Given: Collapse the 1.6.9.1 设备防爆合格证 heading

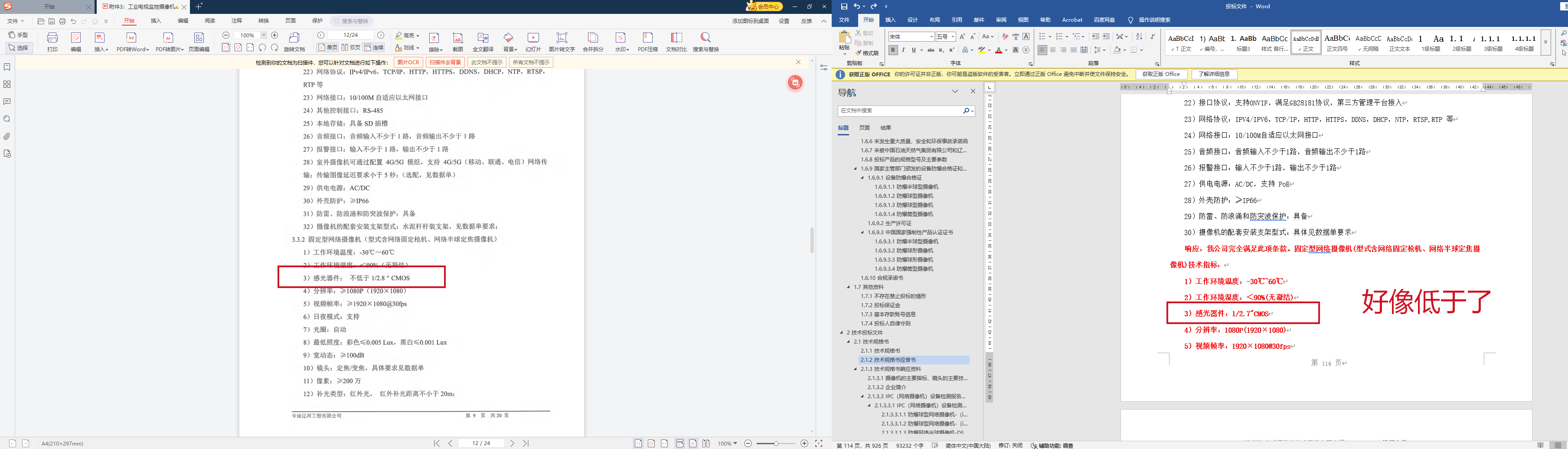Looking at the screenshot, I should click(862, 178).
